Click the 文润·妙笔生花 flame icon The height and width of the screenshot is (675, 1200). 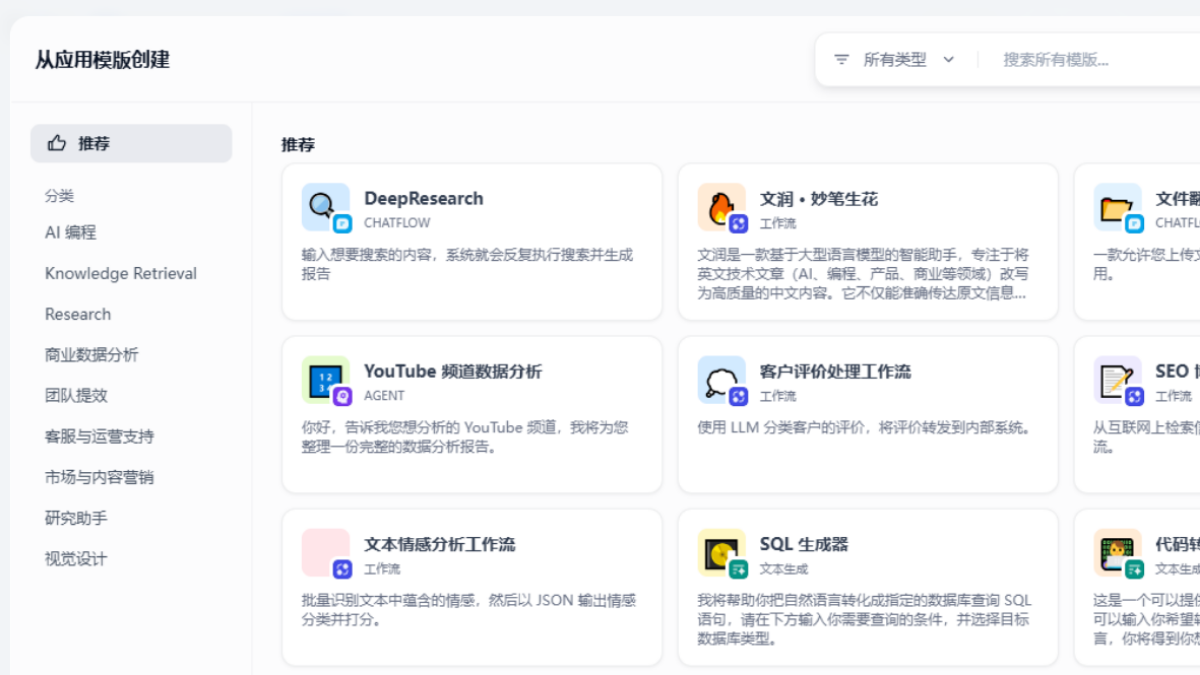(721, 207)
